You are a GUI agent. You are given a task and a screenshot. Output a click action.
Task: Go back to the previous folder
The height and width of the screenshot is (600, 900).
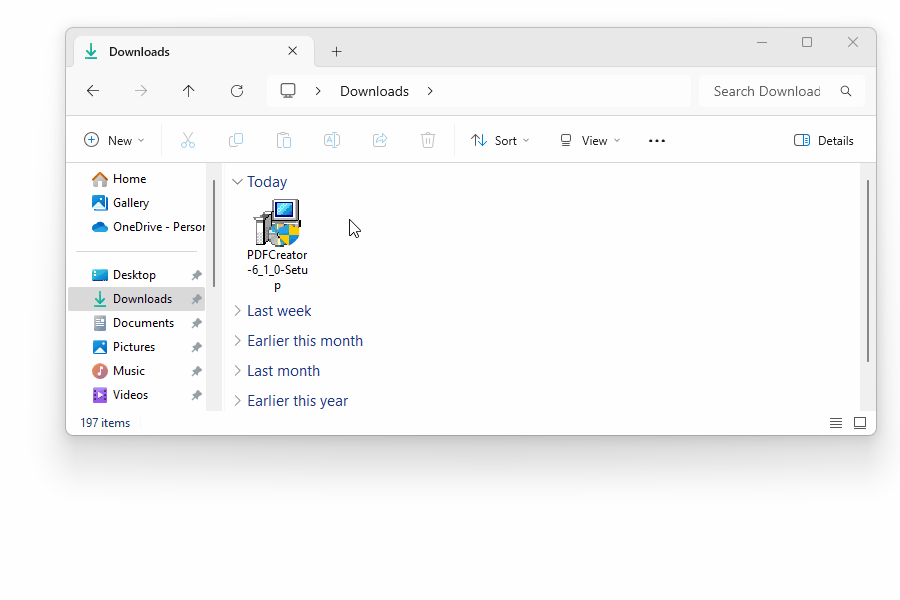click(x=93, y=90)
